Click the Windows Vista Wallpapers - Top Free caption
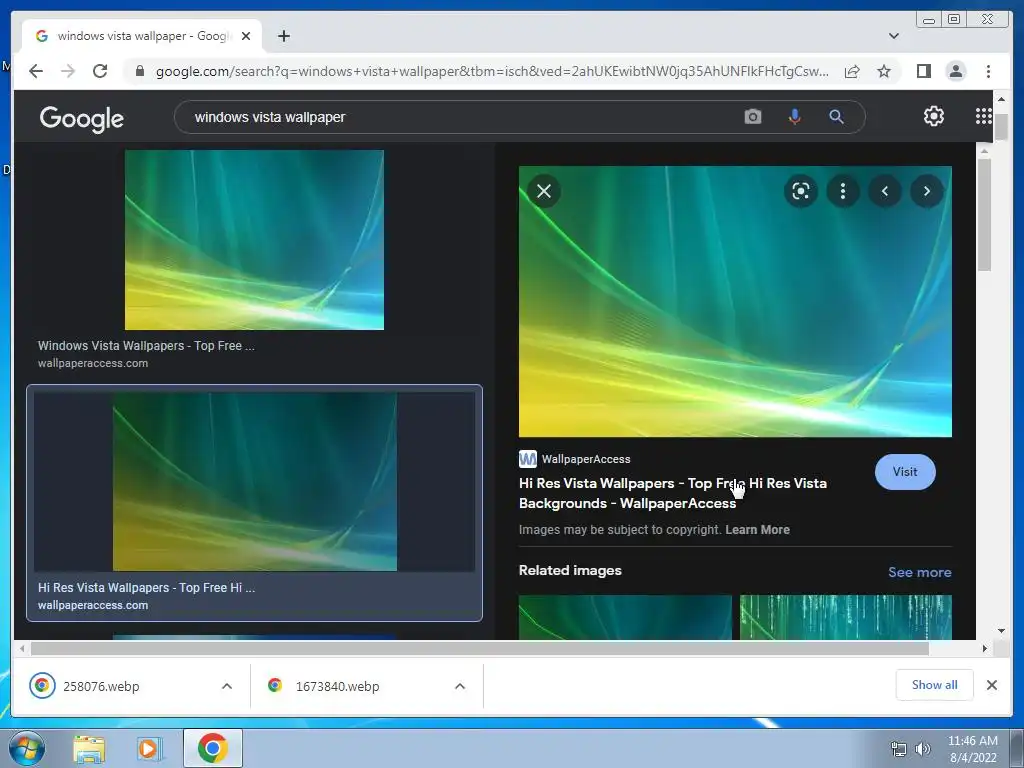The image size is (1024, 768). [x=146, y=345]
